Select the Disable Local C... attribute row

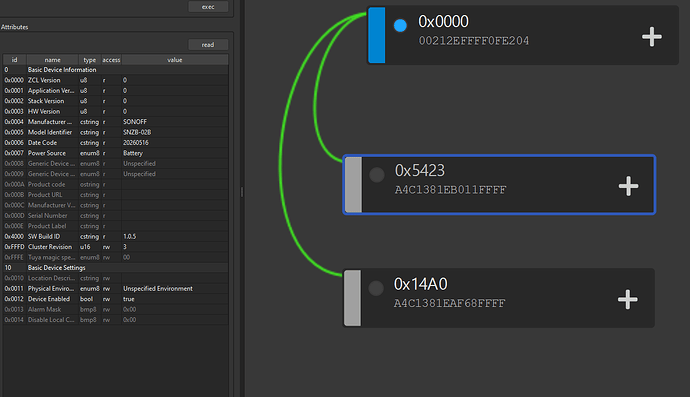pos(116,320)
